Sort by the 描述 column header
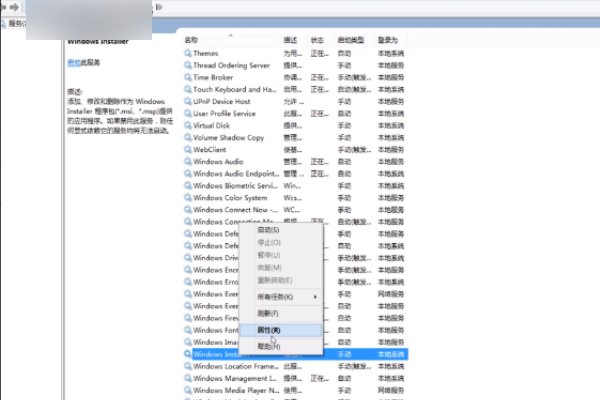Image resolution: width=600 pixels, height=400 pixels. point(290,40)
